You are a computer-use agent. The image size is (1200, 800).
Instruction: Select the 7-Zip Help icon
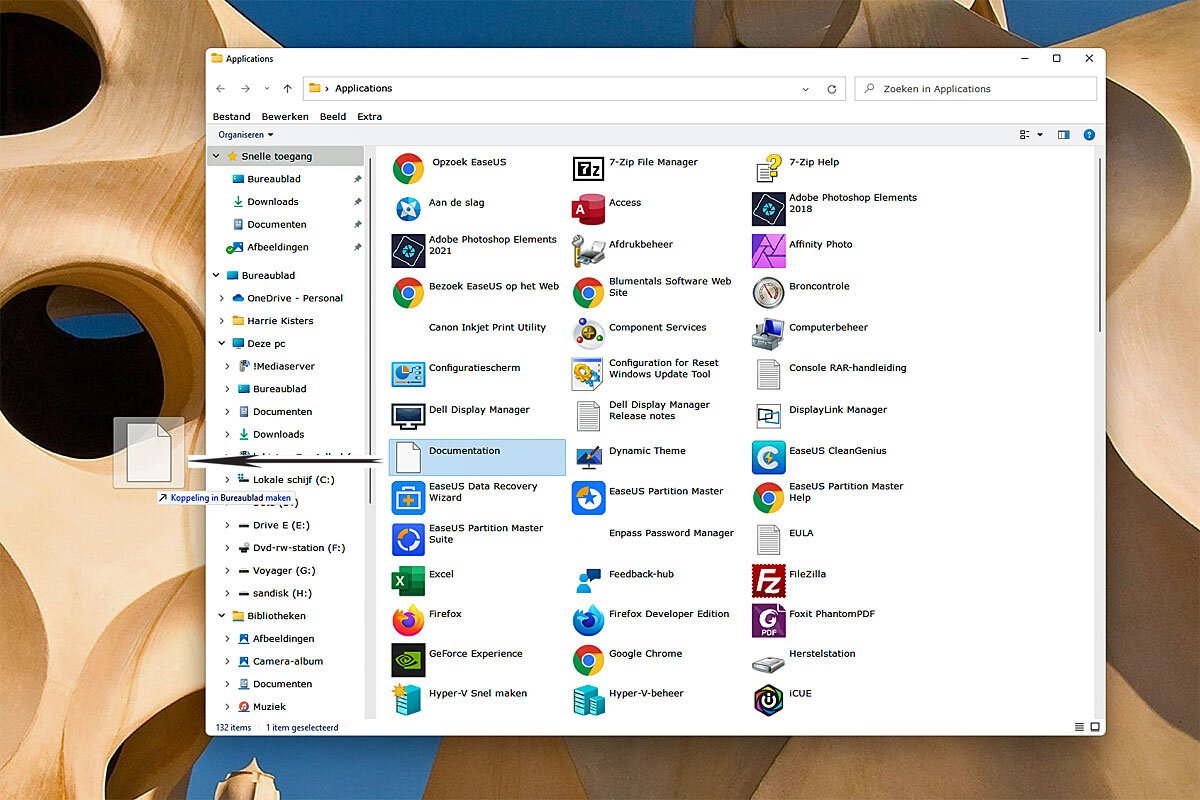coord(768,168)
